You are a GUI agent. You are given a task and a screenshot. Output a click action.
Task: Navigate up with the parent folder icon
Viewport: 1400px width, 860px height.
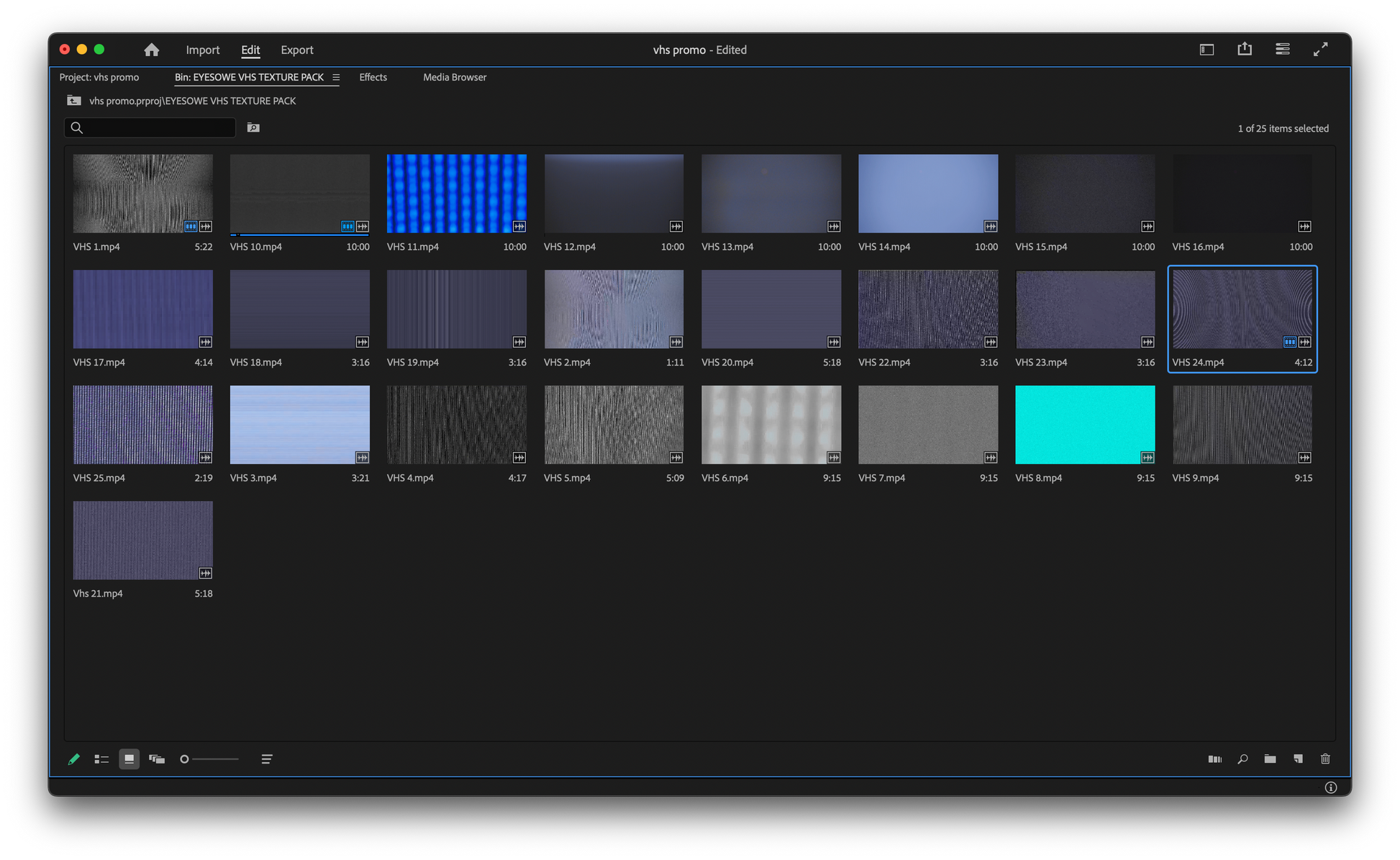pyautogui.click(x=74, y=101)
